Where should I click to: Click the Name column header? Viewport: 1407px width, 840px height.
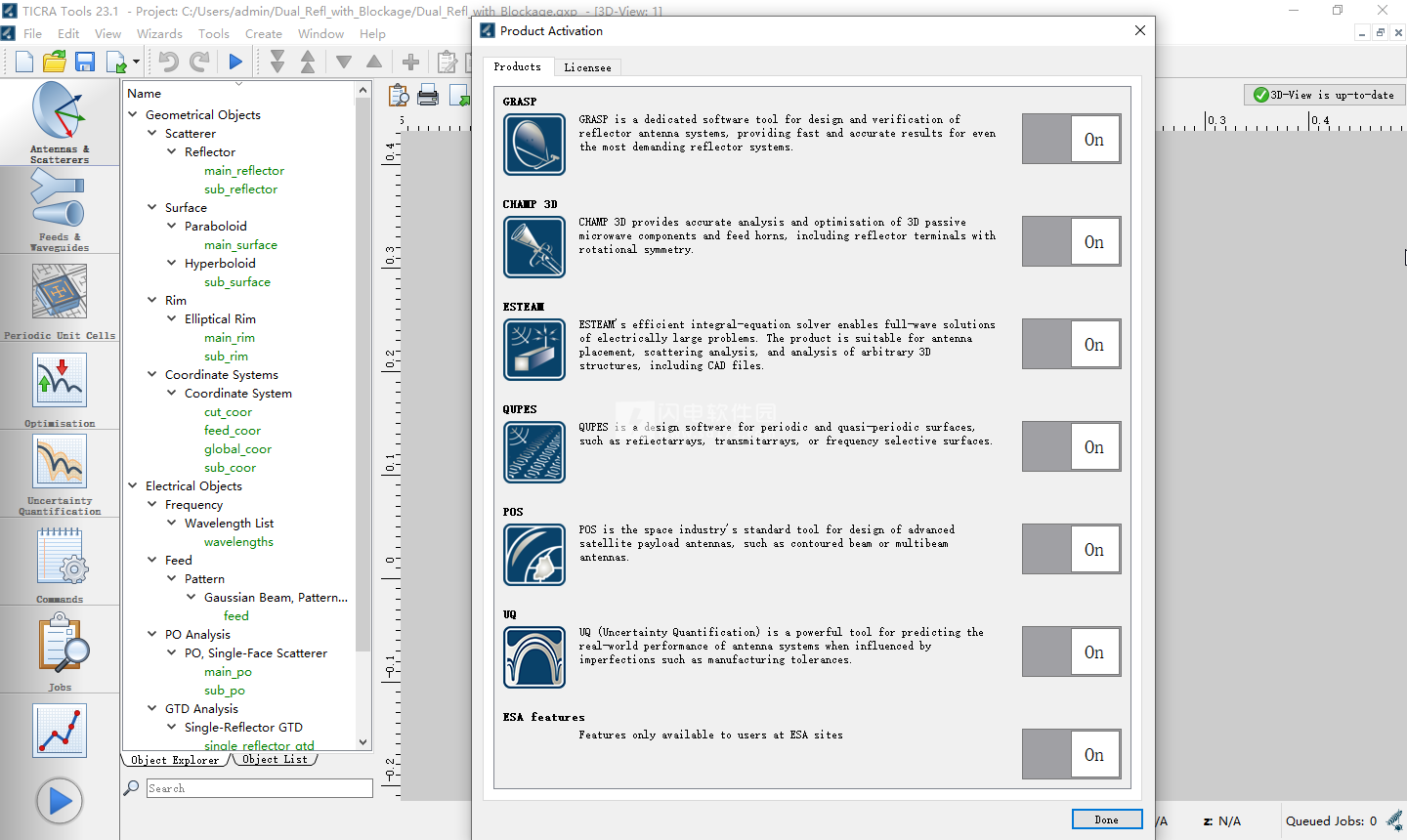[239, 93]
